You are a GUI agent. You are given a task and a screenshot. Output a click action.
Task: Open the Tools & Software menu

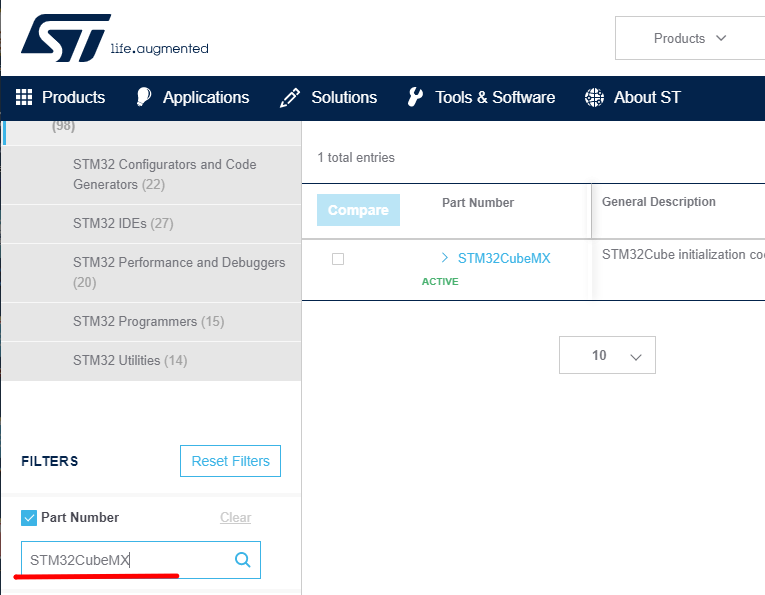point(494,97)
